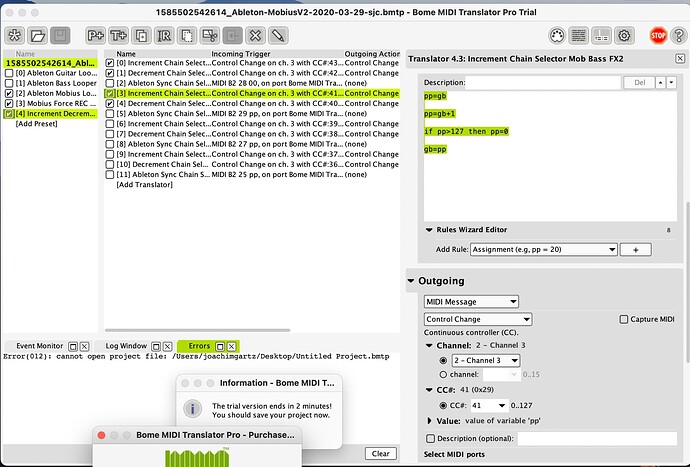
Task: Collapse the Channel section triangle
Action: (429, 346)
